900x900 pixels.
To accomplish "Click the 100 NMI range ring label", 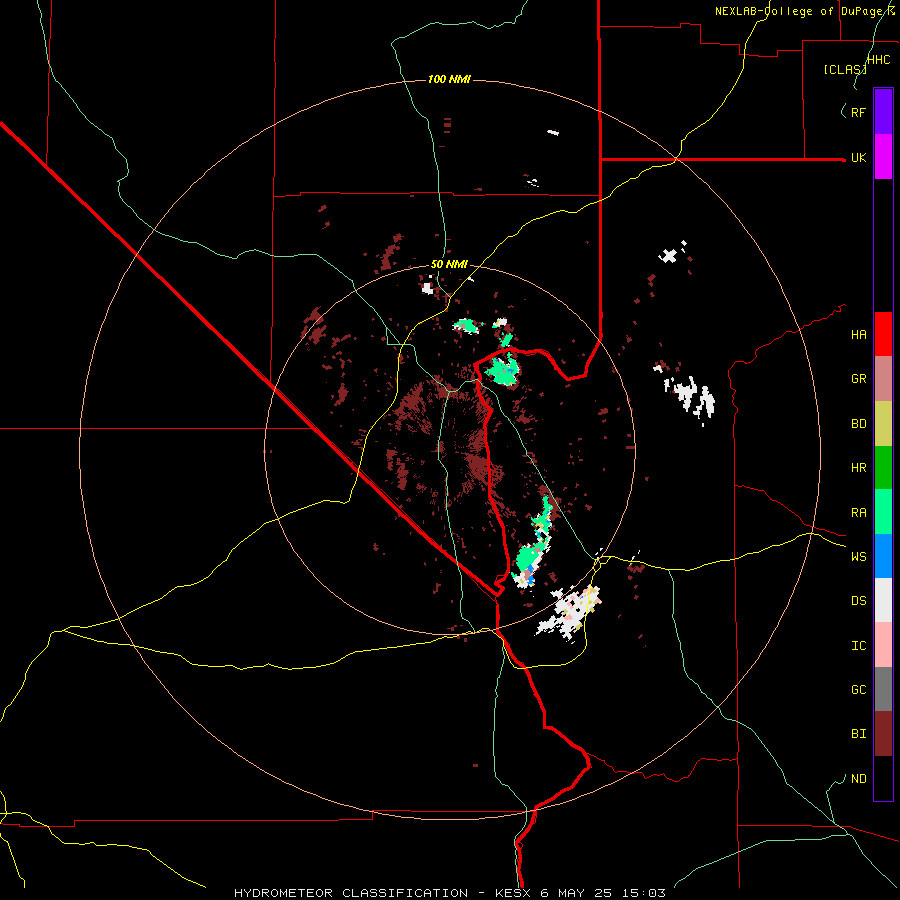I will click(x=449, y=79).
